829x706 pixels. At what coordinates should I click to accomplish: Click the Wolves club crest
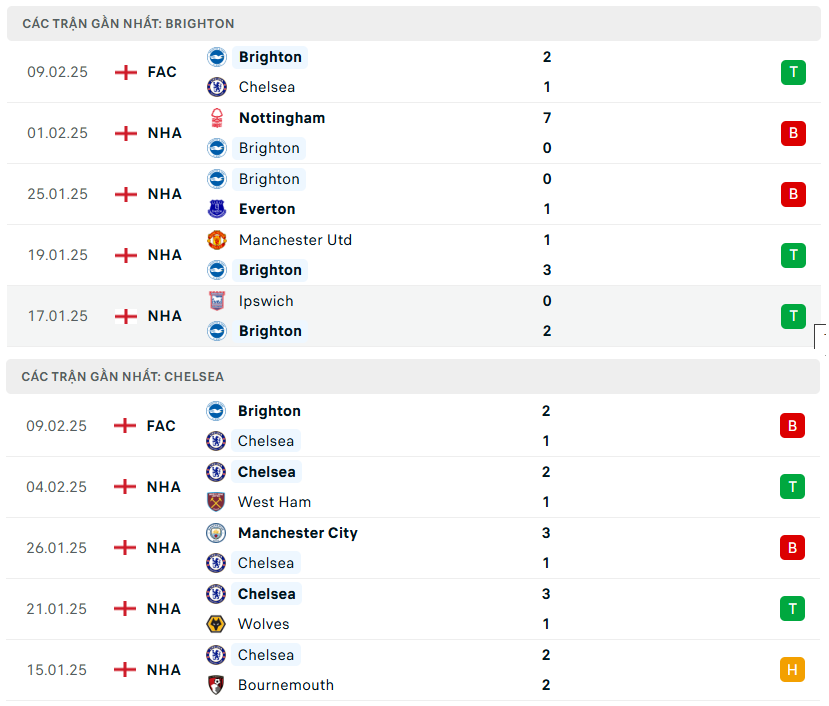tap(216, 624)
